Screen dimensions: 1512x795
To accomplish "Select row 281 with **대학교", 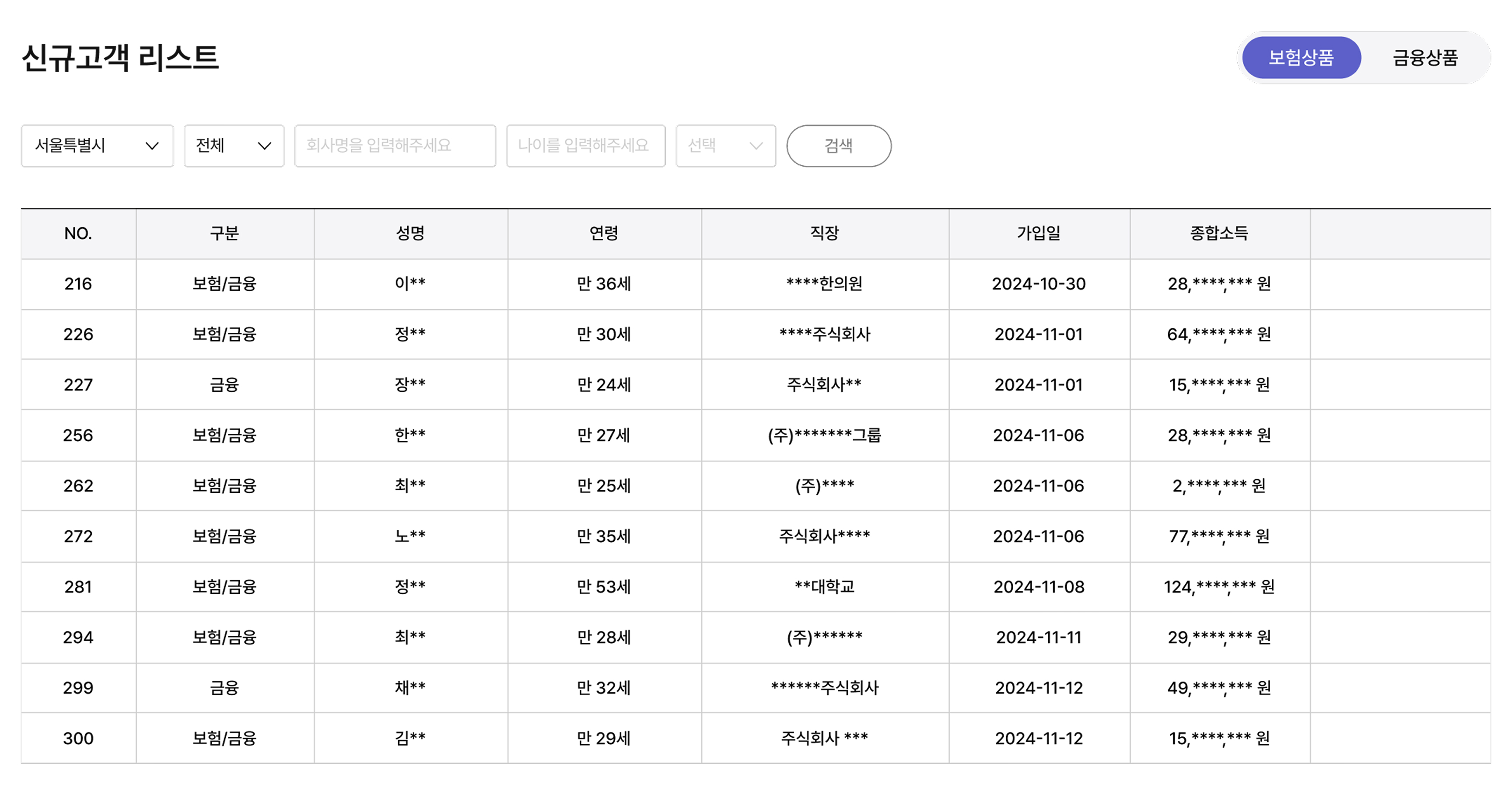I will coord(824,587).
